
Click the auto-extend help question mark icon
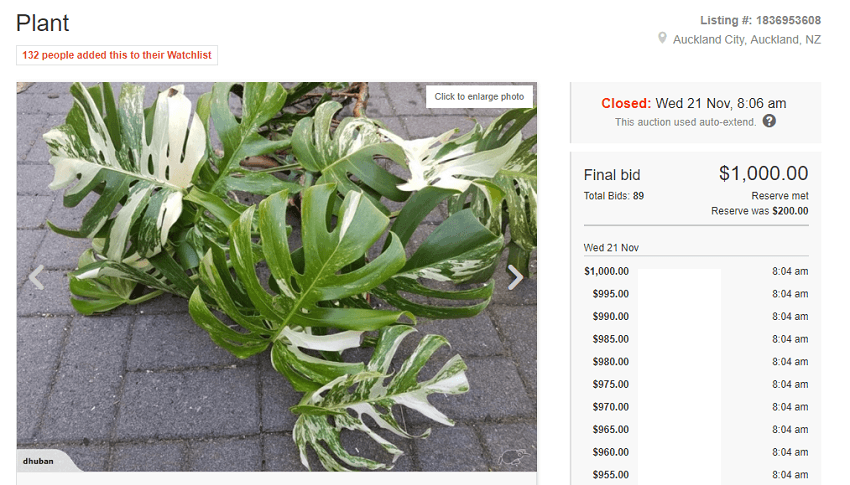click(769, 121)
